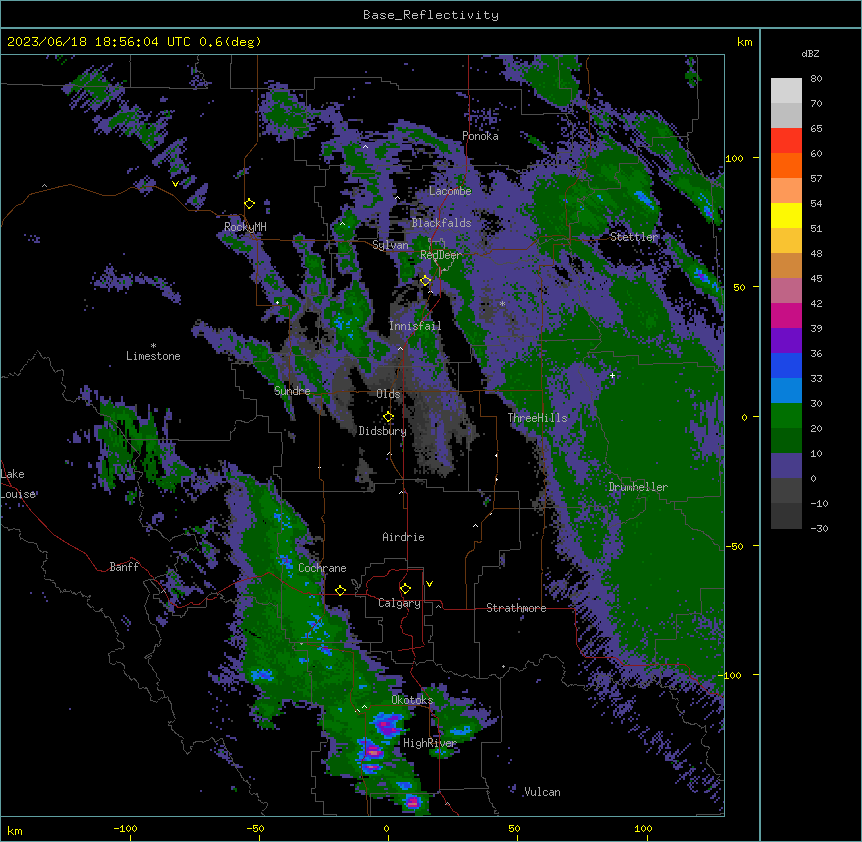Select the yellow diamond marker below Cochrane

(x=340, y=591)
